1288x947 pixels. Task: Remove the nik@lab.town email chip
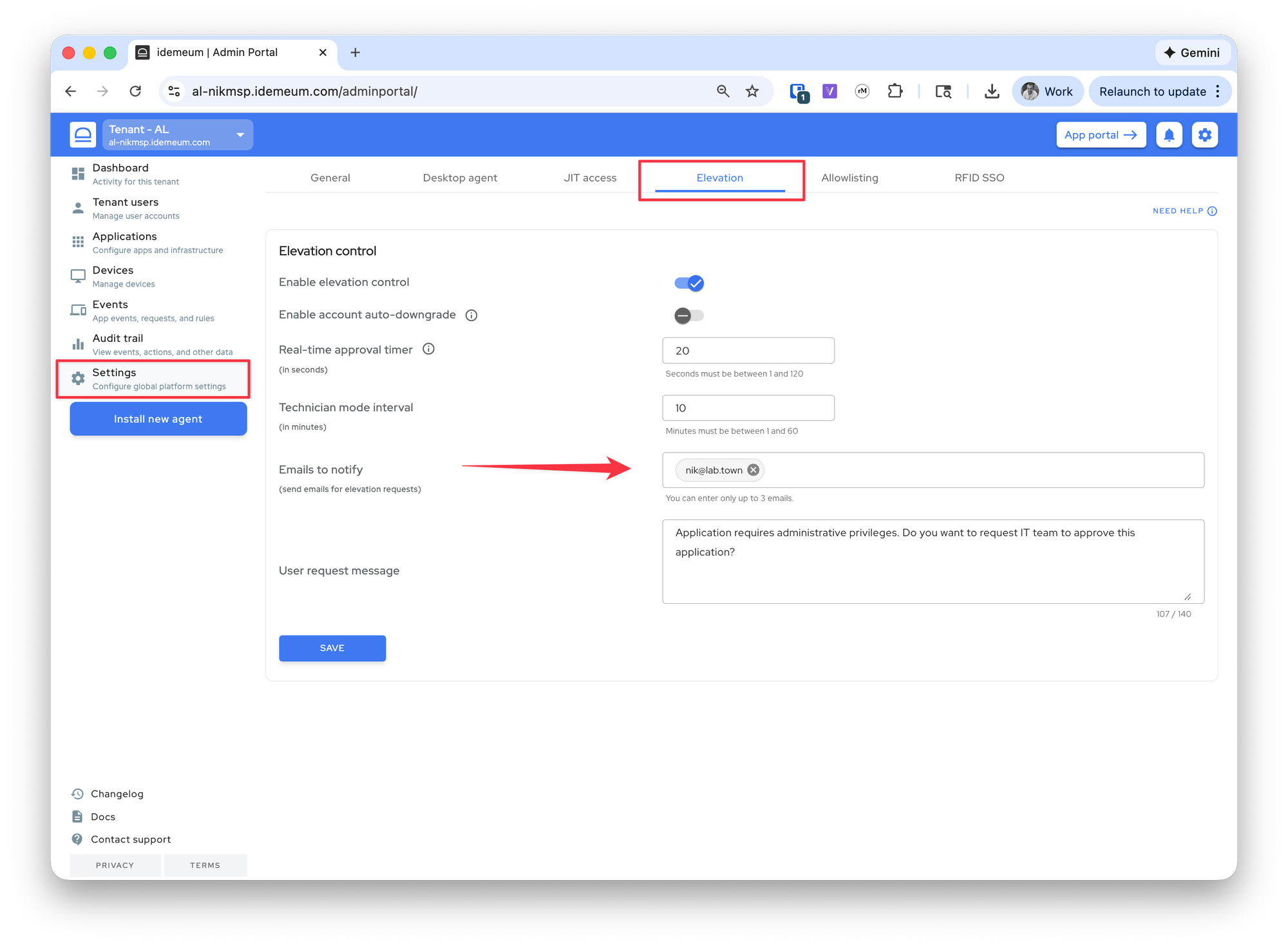(753, 470)
